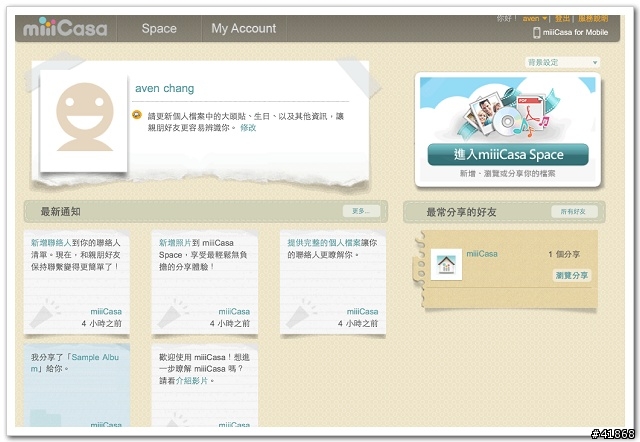Open the 服務說明 help link

click(x=593, y=19)
